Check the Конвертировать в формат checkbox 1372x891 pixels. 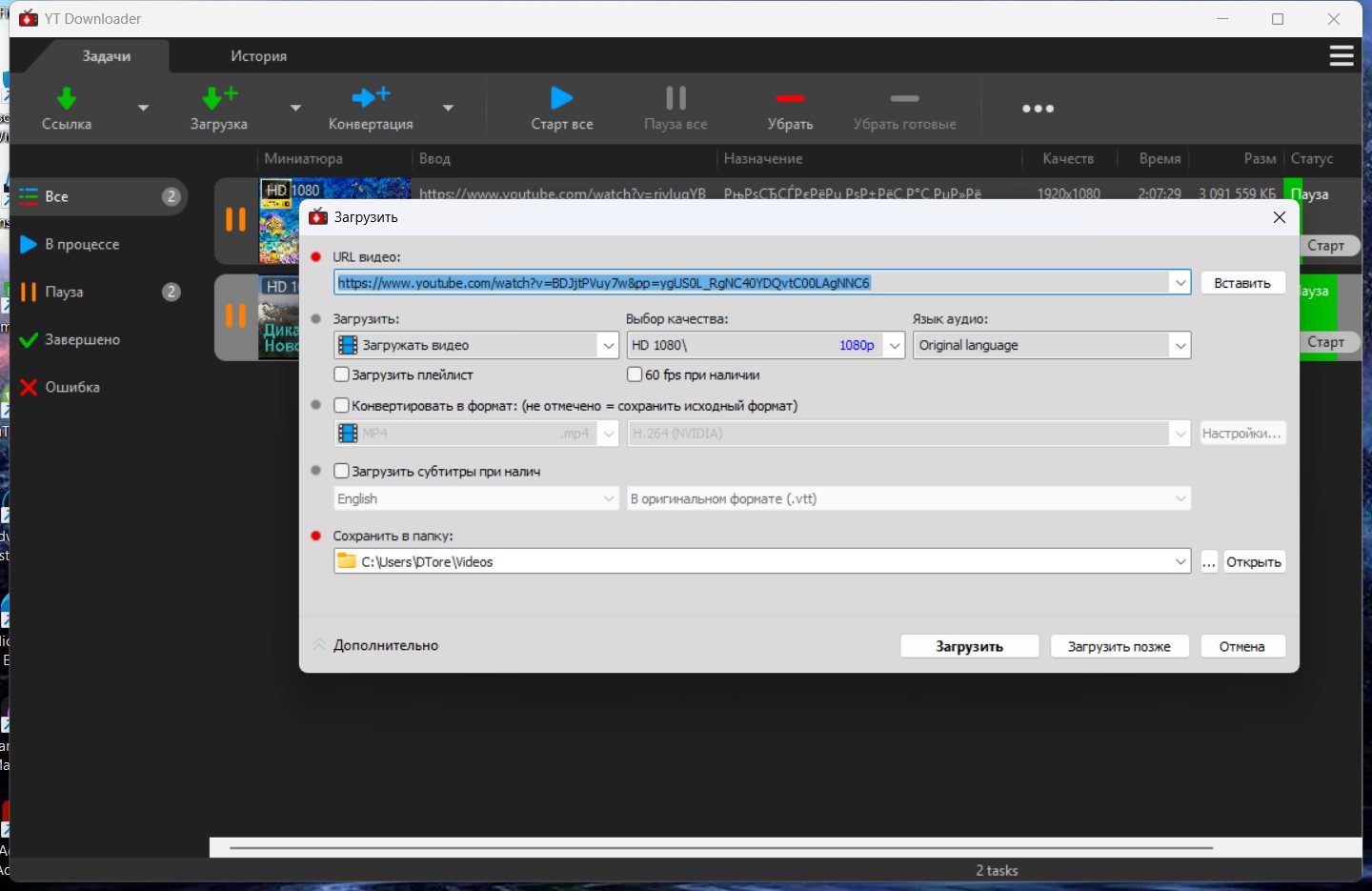[x=342, y=405]
